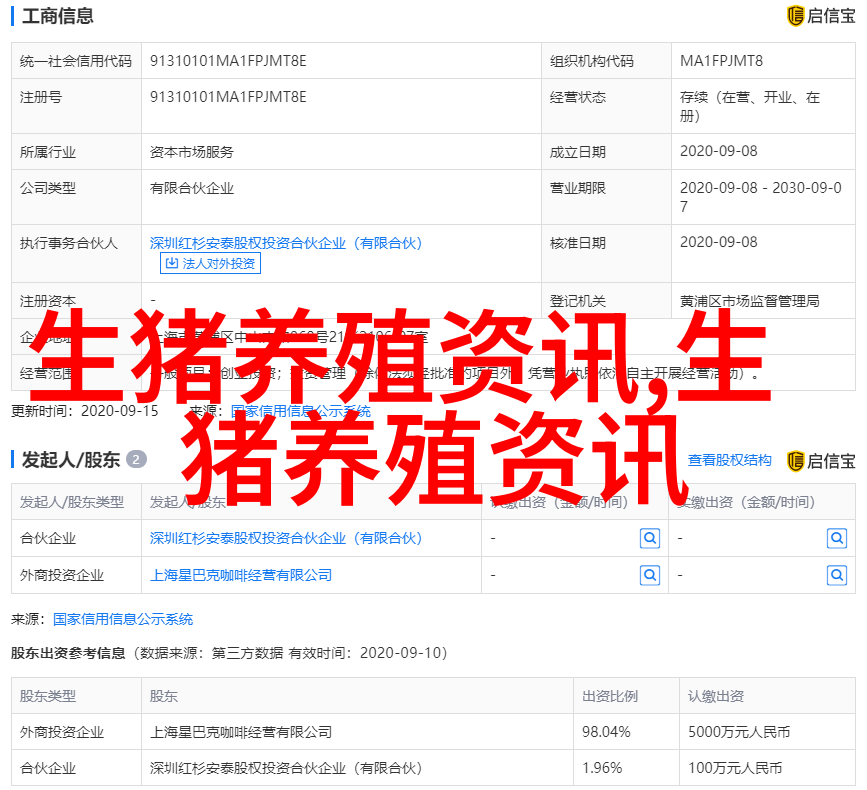Image resolution: width=867 pixels, height=790 pixels.
Task: Click 外商投资企业 cell in 股东出资参考信息 table
Action: [76, 732]
